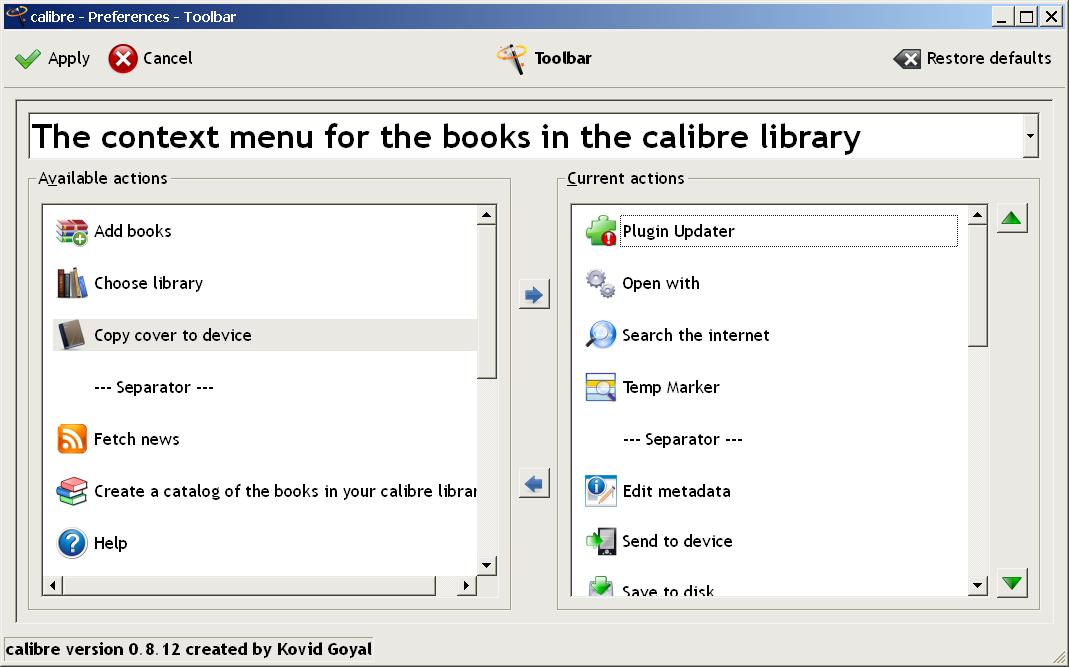Select 'Create a catalog of the books' entry
The width and height of the screenshot is (1069, 667).
click(x=265, y=491)
